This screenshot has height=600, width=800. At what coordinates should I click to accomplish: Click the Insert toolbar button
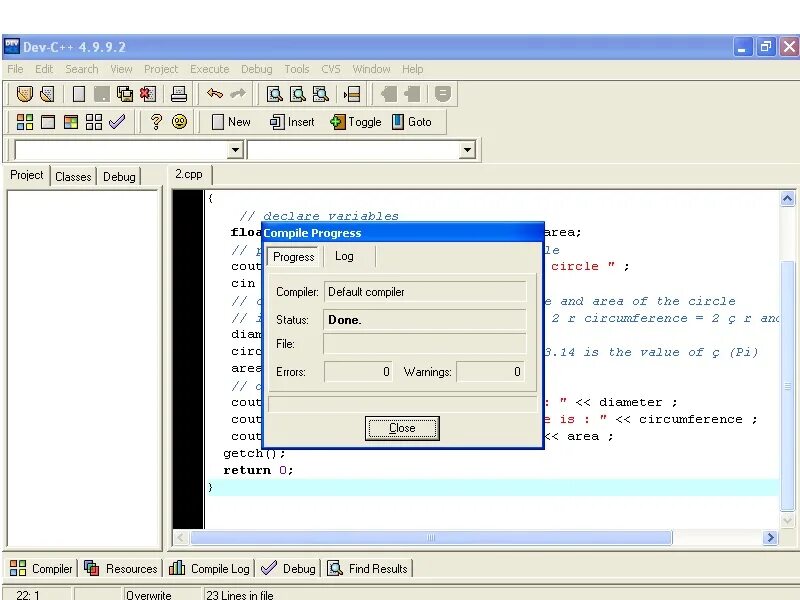(292, 122)
